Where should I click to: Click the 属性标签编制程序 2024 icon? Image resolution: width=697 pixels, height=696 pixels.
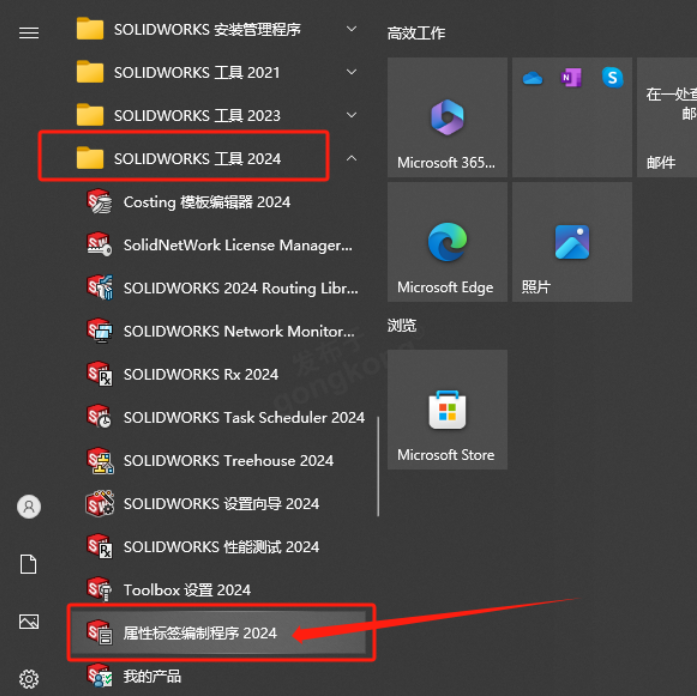tap(99, 632)
